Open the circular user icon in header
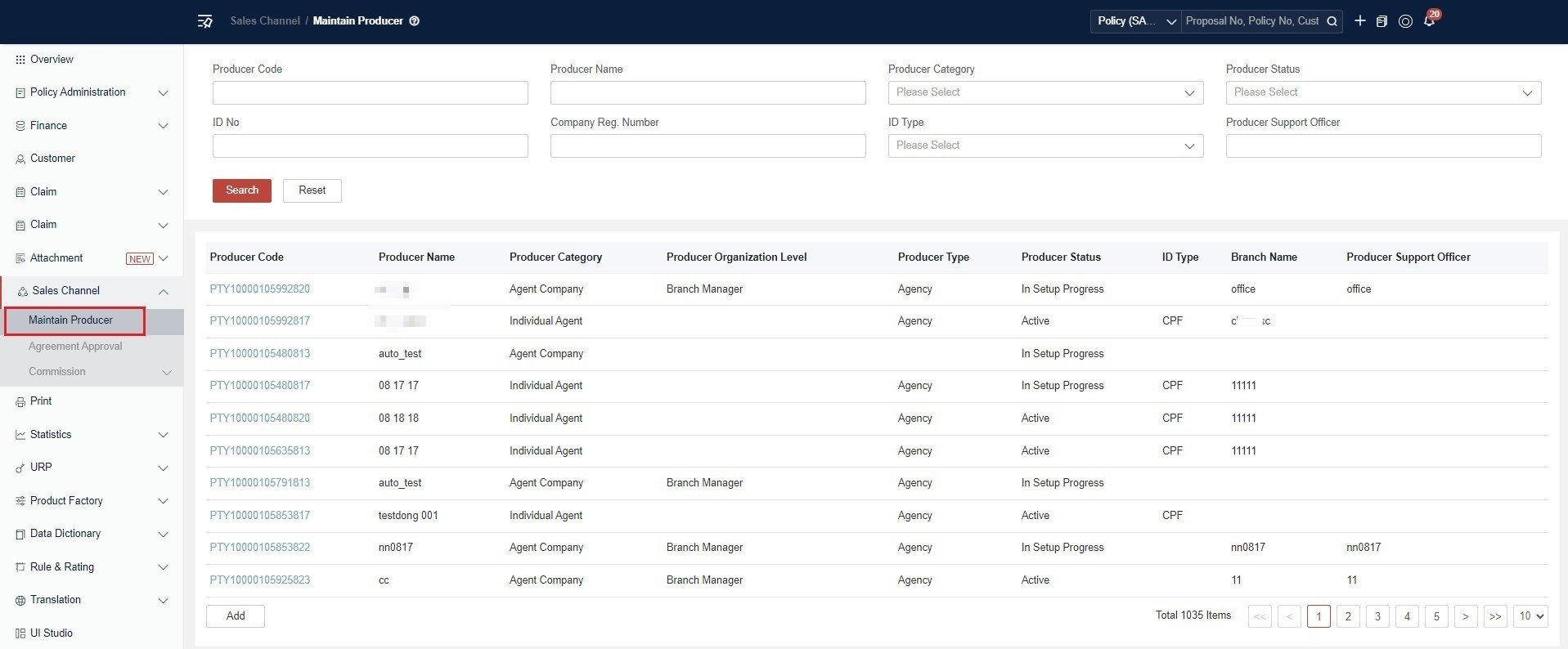Screen dimensions: 1568x649 (x=1405, y=21)
